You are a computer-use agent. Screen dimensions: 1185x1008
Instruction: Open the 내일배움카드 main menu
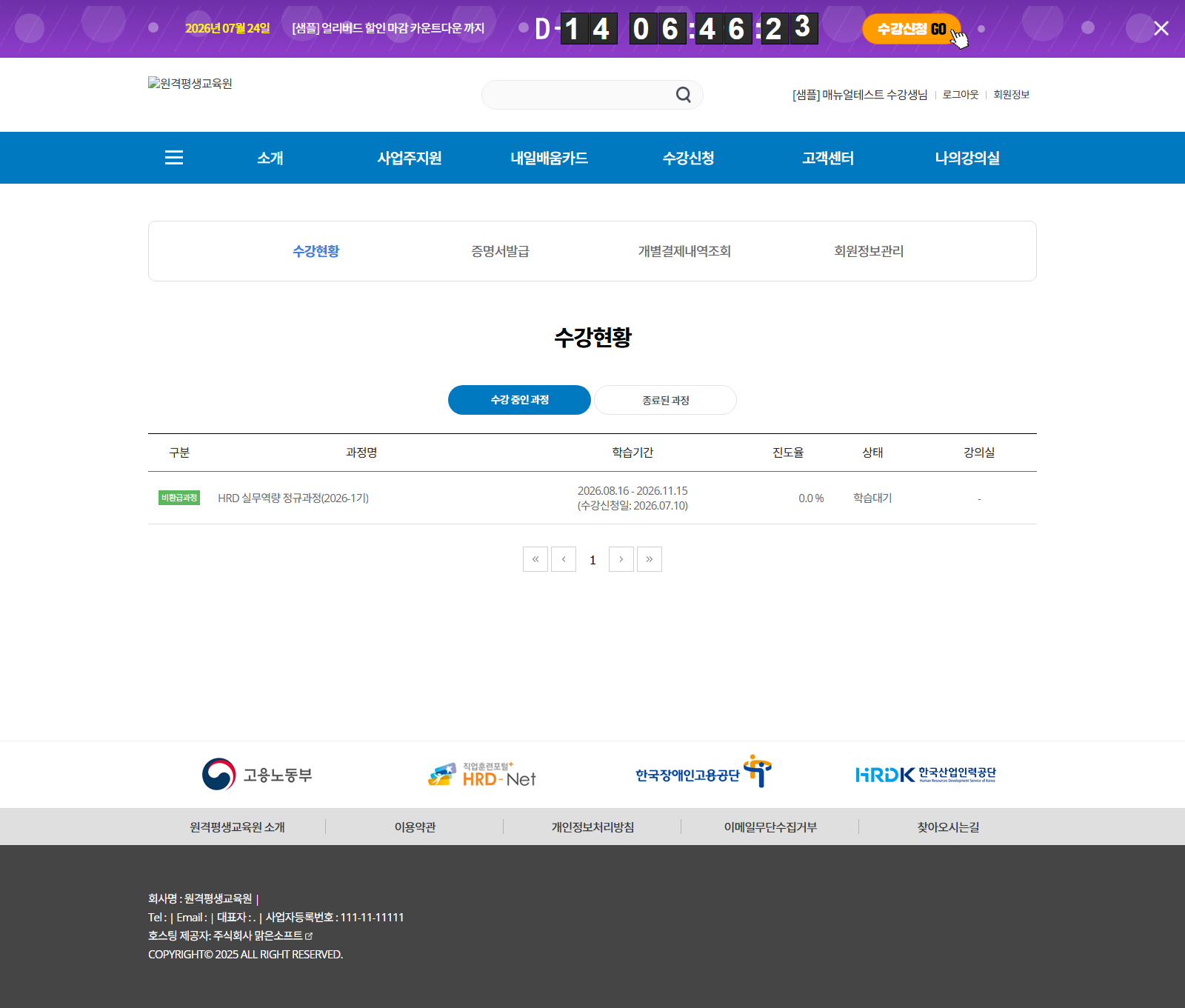tap(550, 158)
